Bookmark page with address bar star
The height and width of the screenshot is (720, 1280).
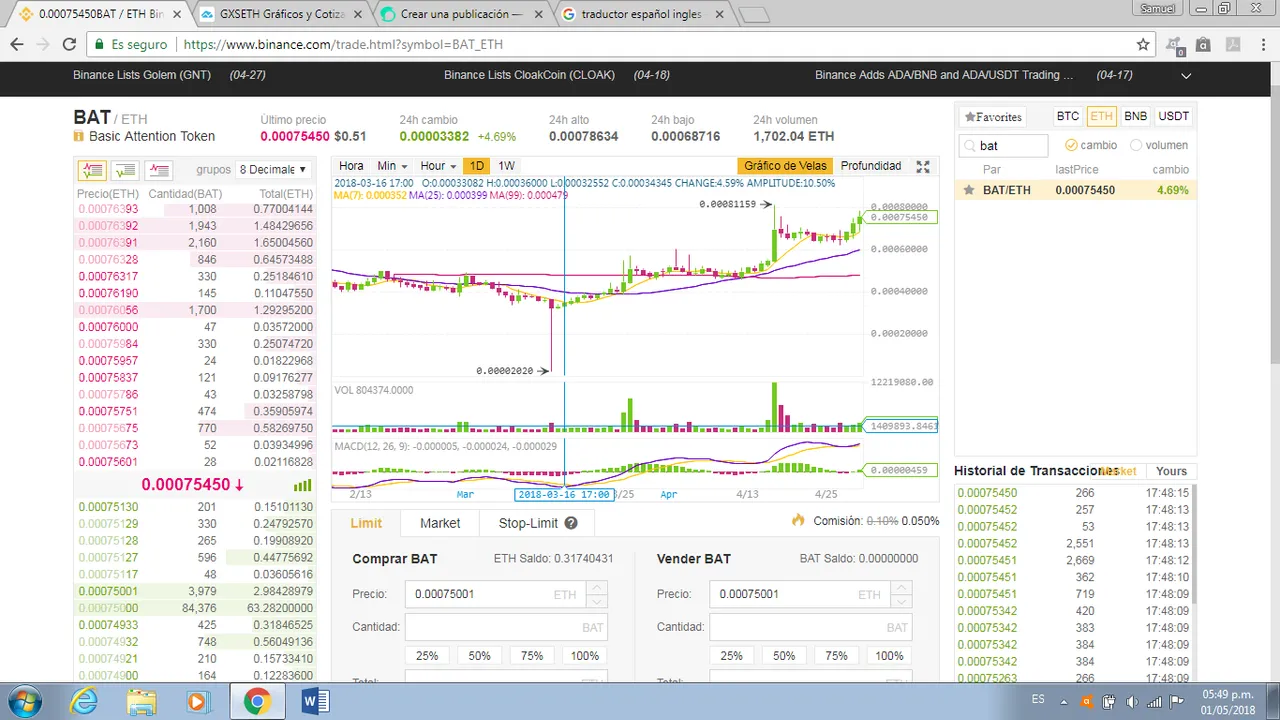pyautogui.click(x=1143, y=45)
